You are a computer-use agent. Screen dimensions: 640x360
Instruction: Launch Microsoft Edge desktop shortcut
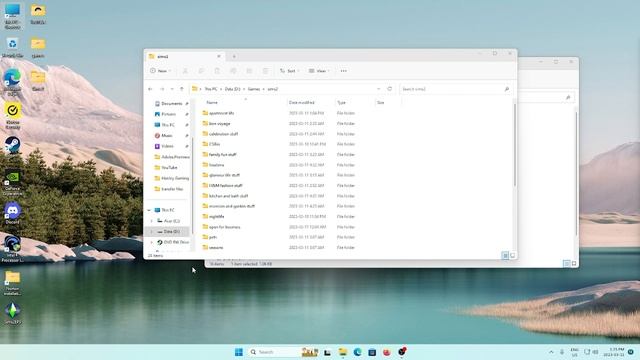[x=13, y=82]
